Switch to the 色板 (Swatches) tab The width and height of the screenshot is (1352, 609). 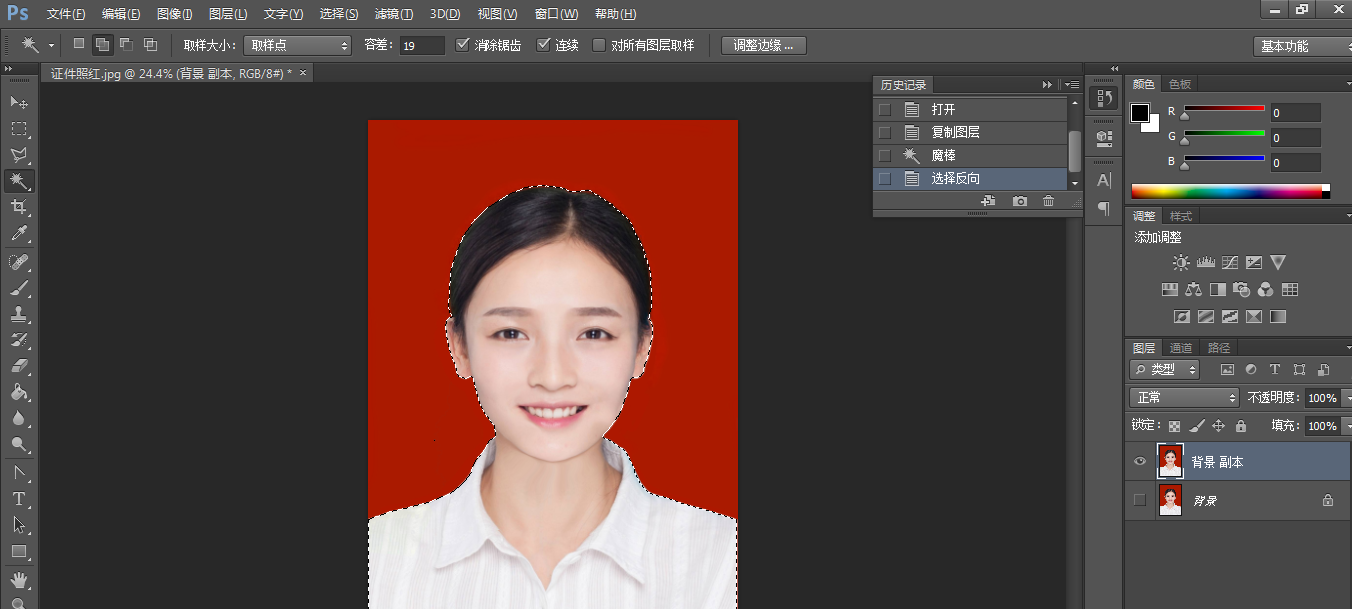coord(1180,85)
